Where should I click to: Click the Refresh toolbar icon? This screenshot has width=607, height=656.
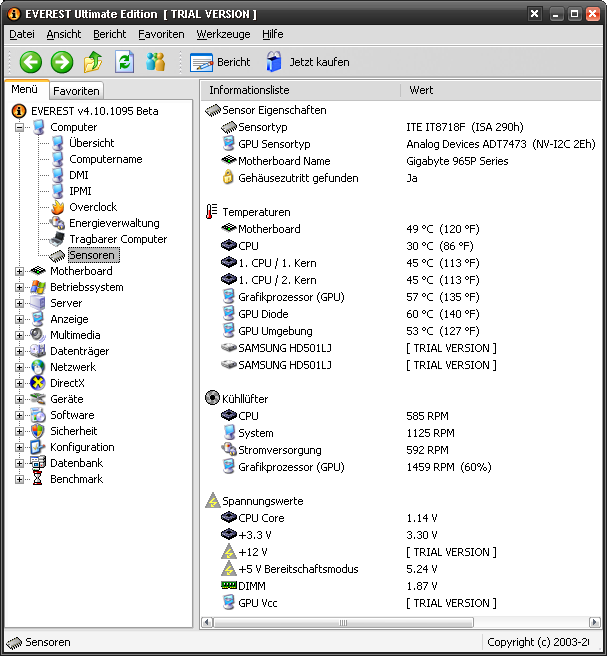point(124,62)
